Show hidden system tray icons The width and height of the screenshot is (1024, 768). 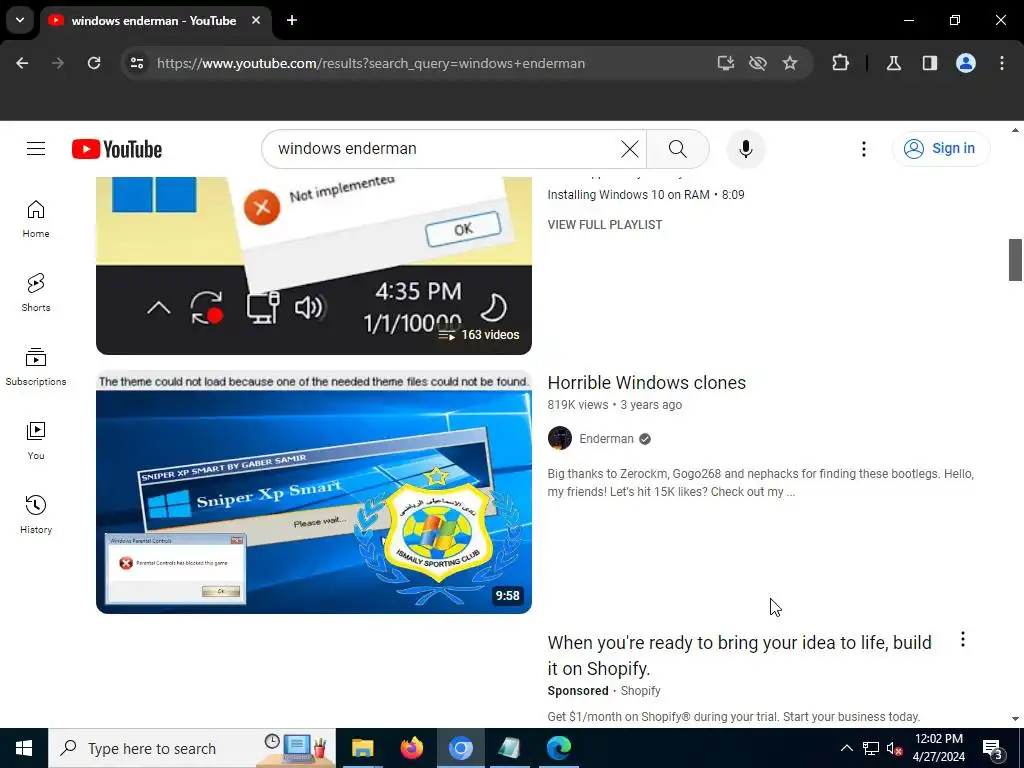(x=846, y=748)
